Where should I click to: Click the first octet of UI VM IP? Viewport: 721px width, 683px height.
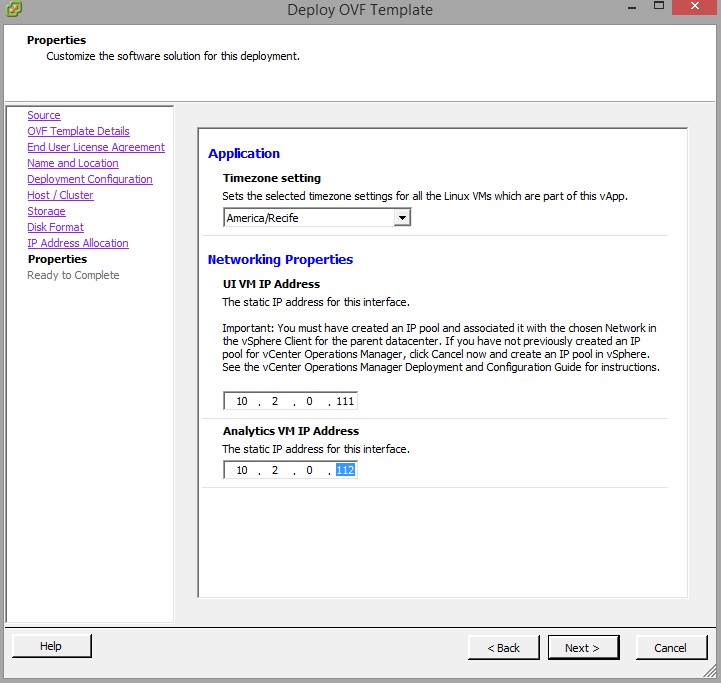pyautogui.click(x=242, y=401)
